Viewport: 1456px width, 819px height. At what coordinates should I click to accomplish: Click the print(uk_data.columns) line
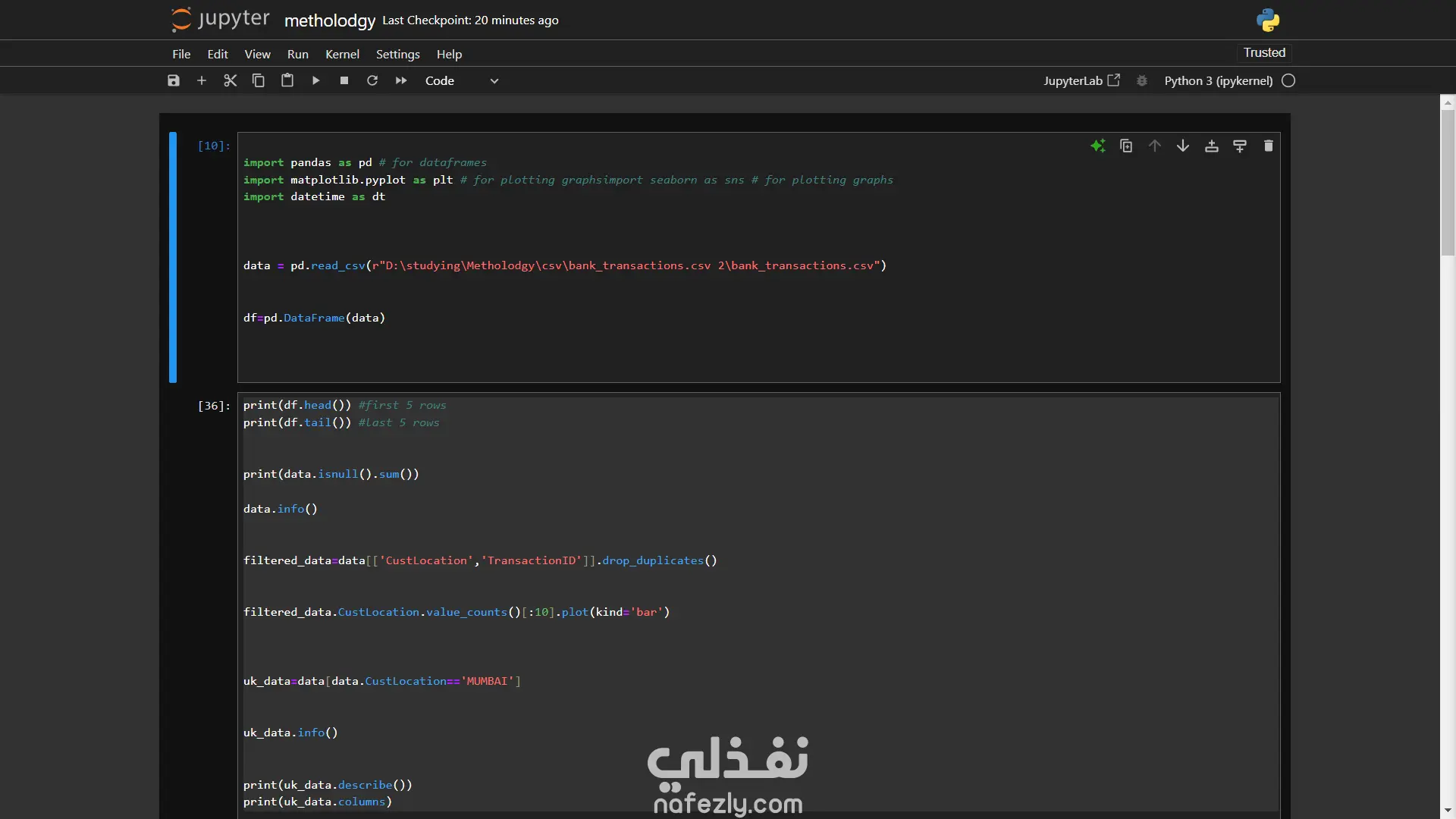pos(317,802)
